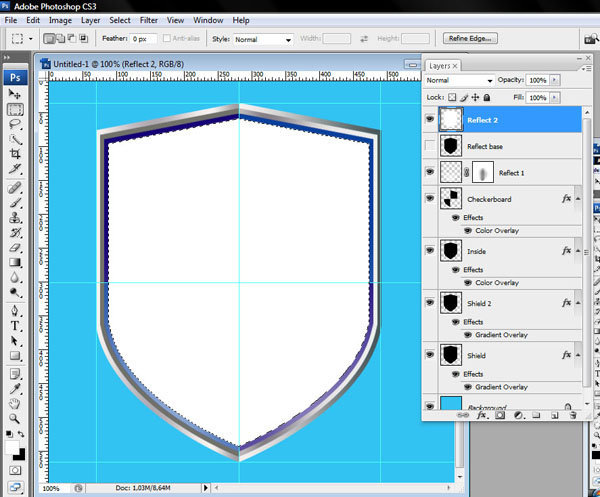Collapse Checkerboard layer effects
Image resolution: width=600 pixels, height=497 pixels.
(x=578, y=199)
